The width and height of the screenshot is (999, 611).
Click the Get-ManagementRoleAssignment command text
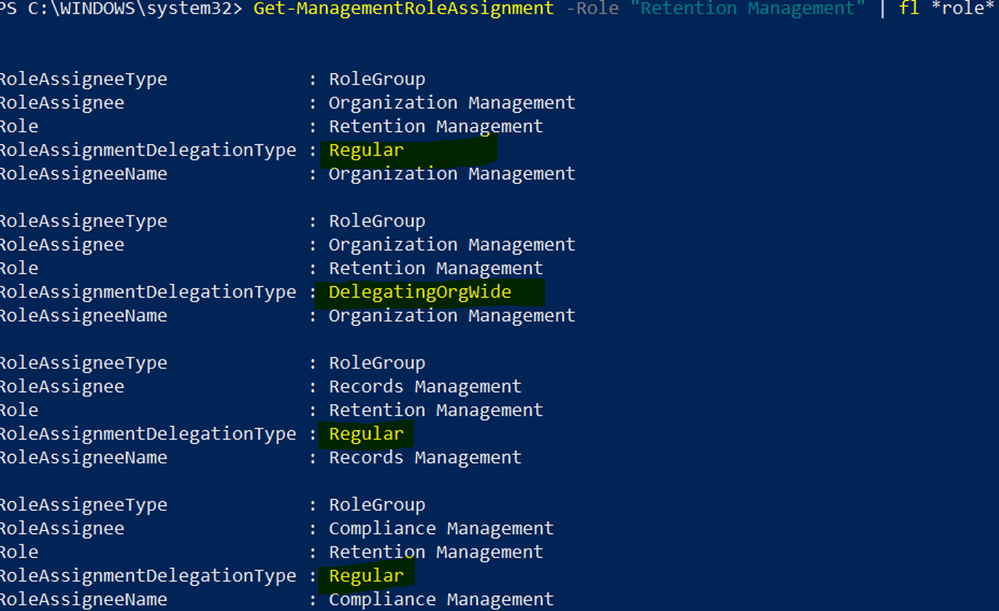(x=403, y=9)
